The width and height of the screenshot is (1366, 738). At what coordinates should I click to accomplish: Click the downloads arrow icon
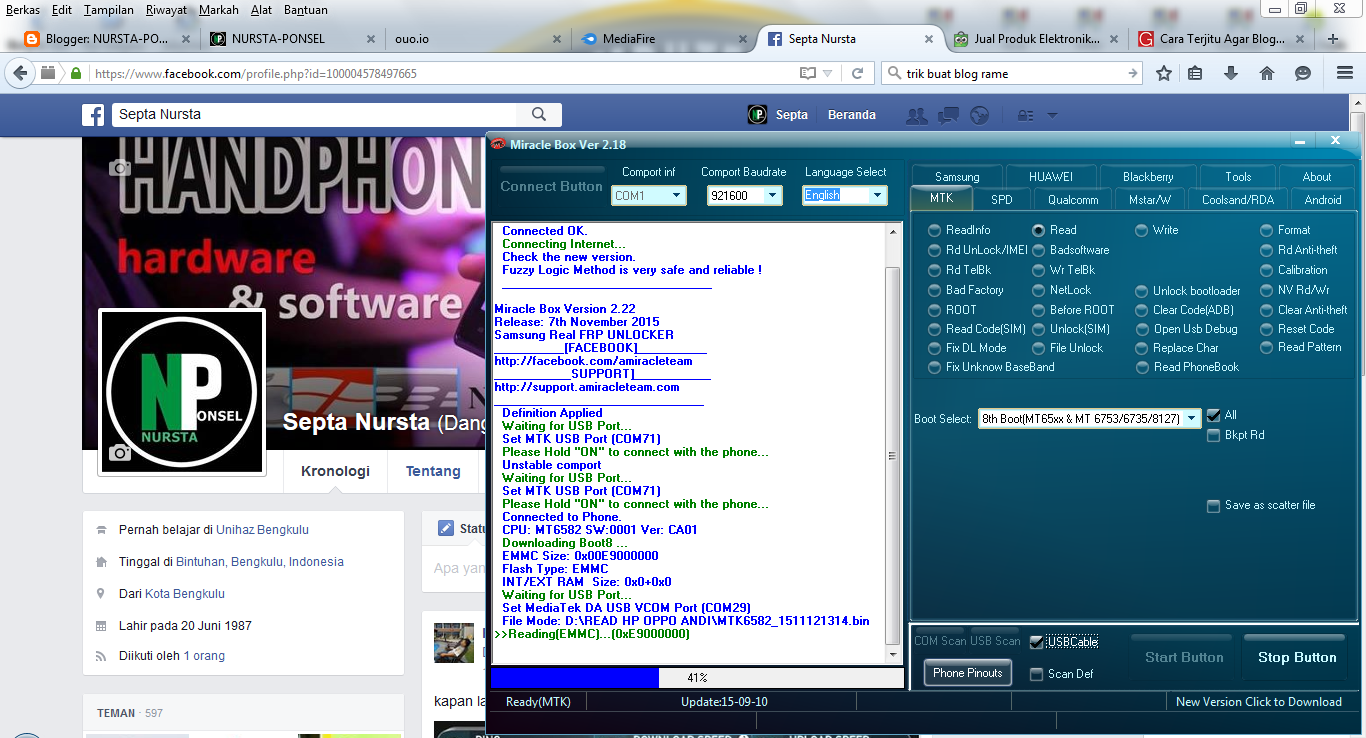(x=1231, y=73)
